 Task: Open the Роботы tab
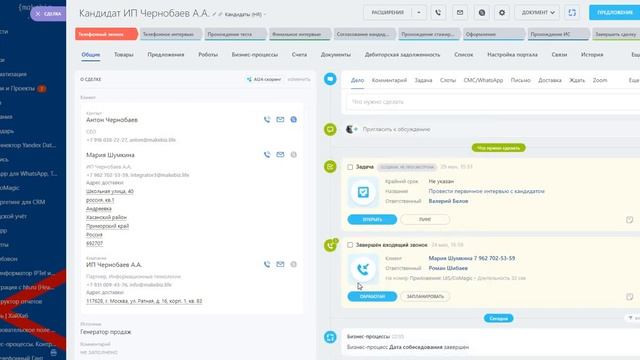pos(208,55)
